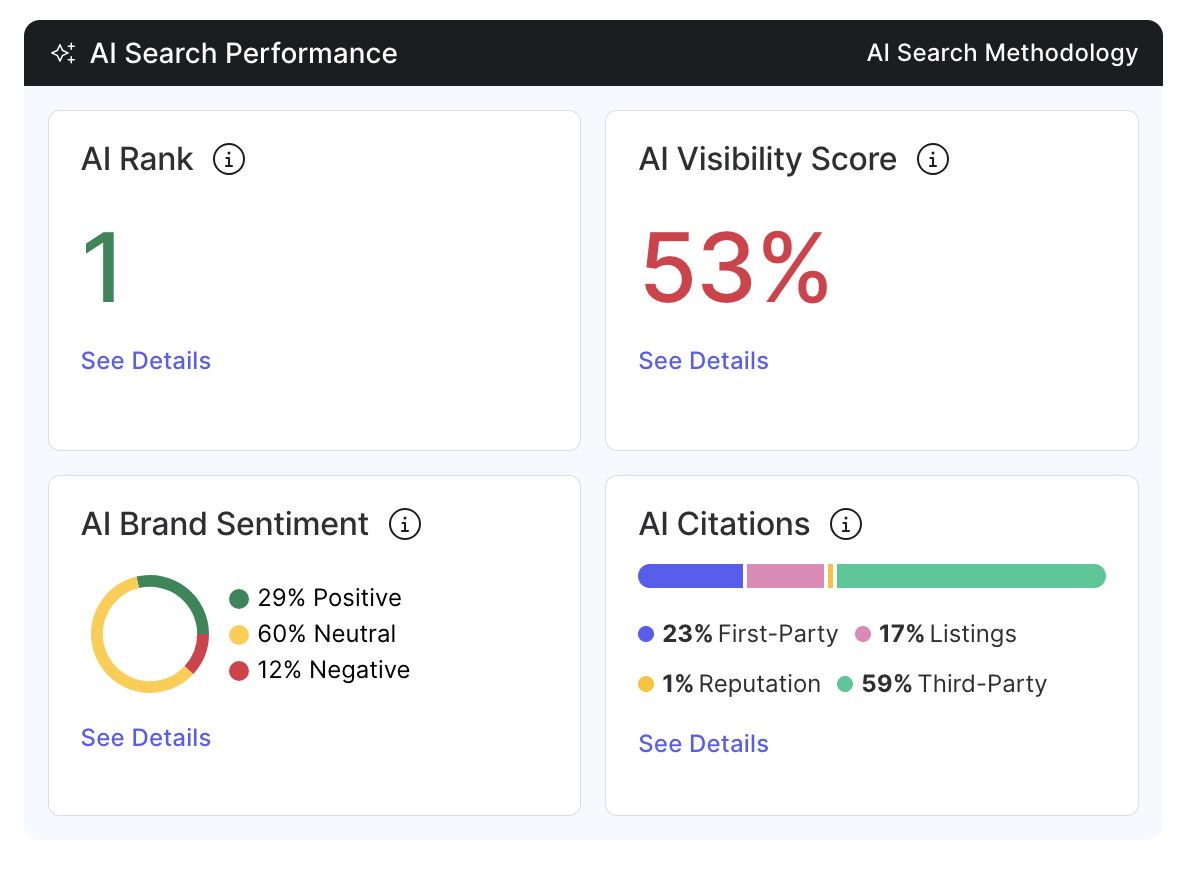Click the AI Citations info icon

tap(846, 524)
